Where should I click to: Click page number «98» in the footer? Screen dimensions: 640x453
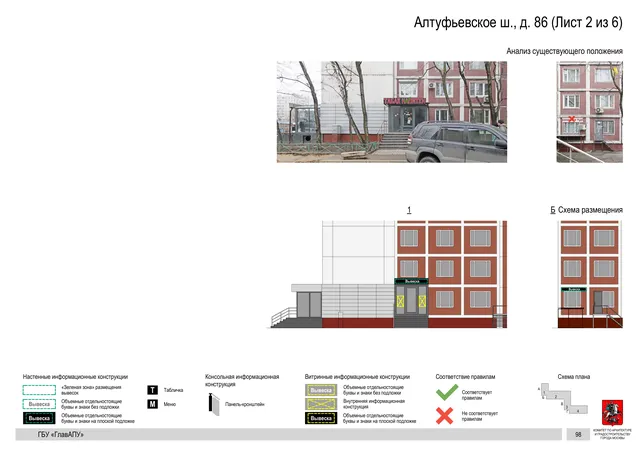click(x=578, y=435)
